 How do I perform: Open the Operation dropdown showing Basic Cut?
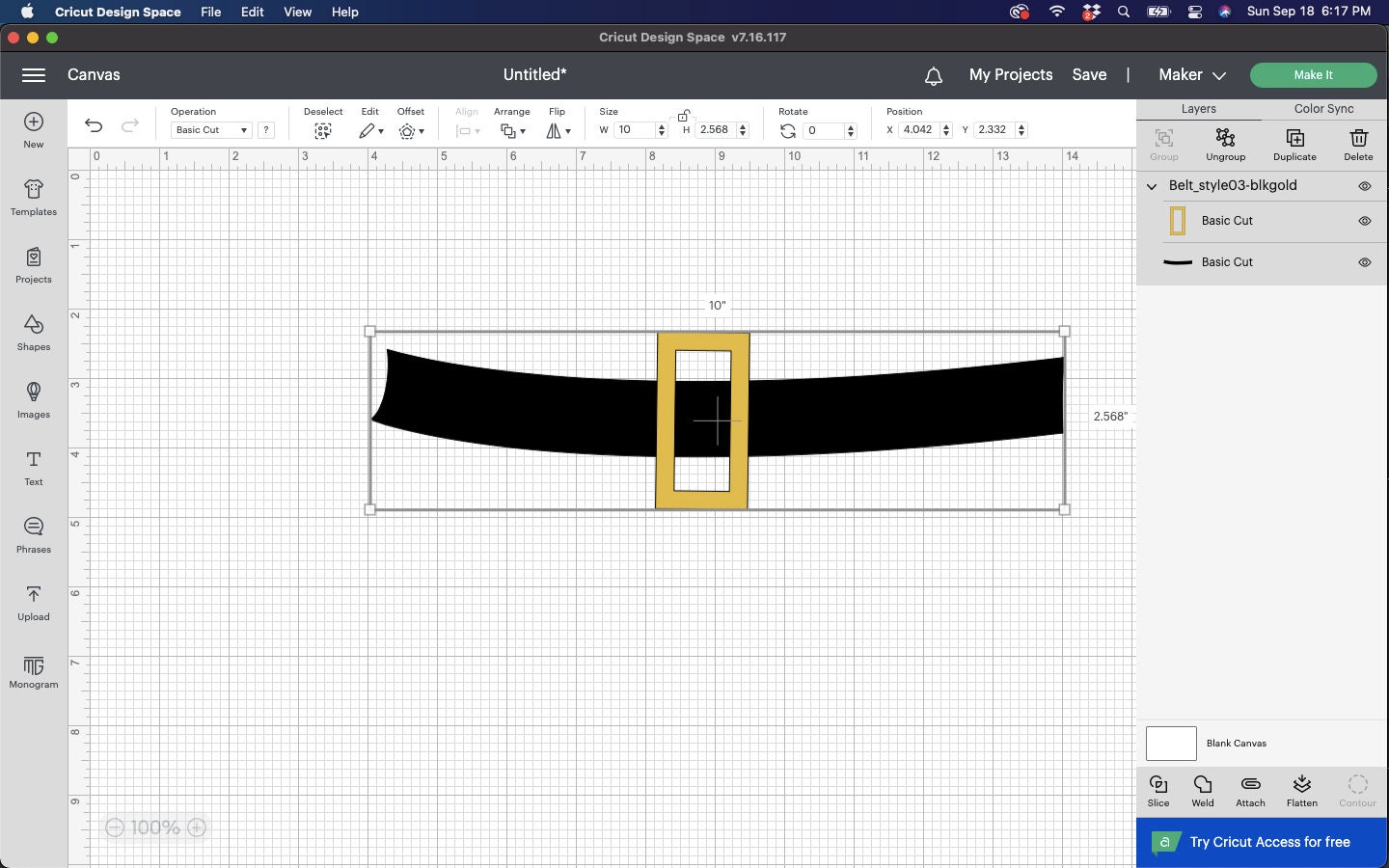click(210, 129)
